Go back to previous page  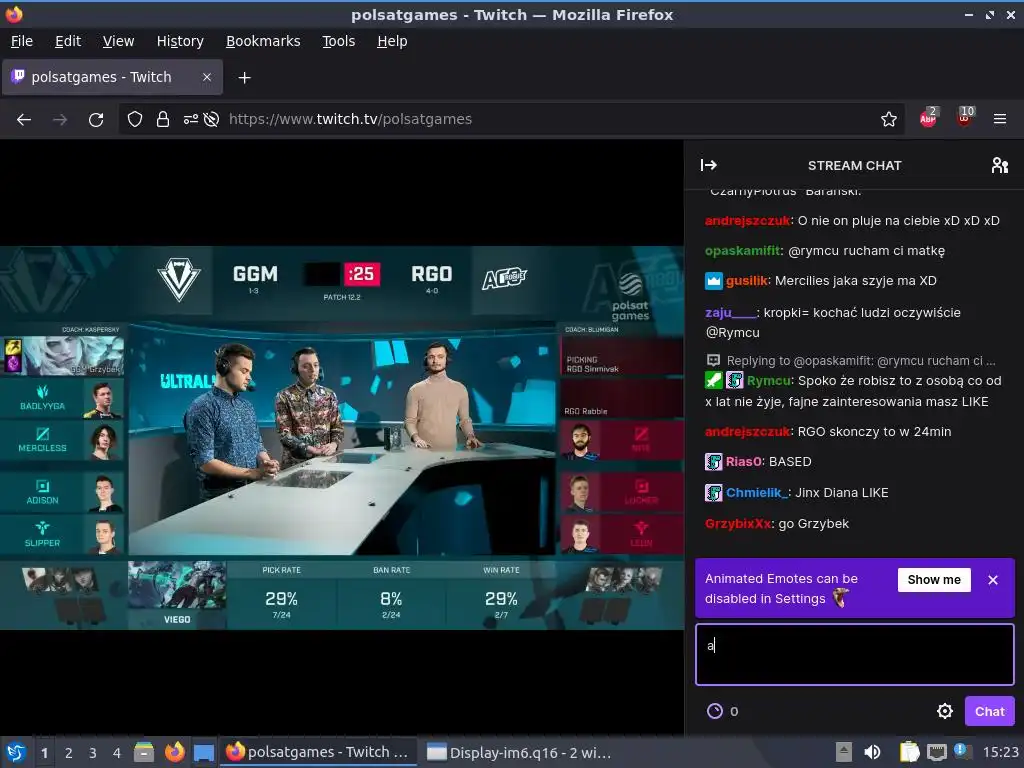coord(24,120)
